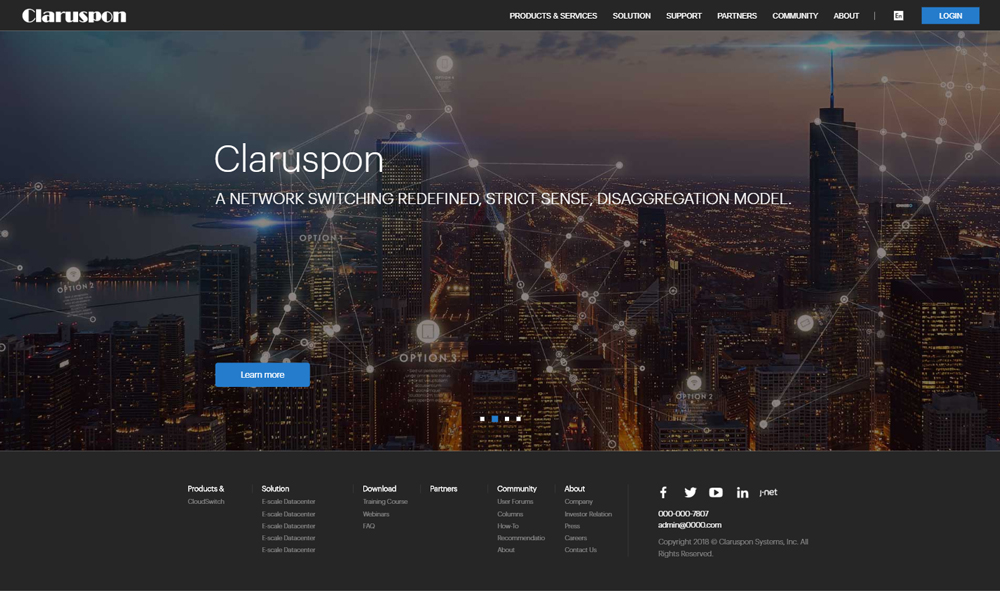Click the admin email address in footer
Viewport: 1000px width, 591px height.
[689, 525]
